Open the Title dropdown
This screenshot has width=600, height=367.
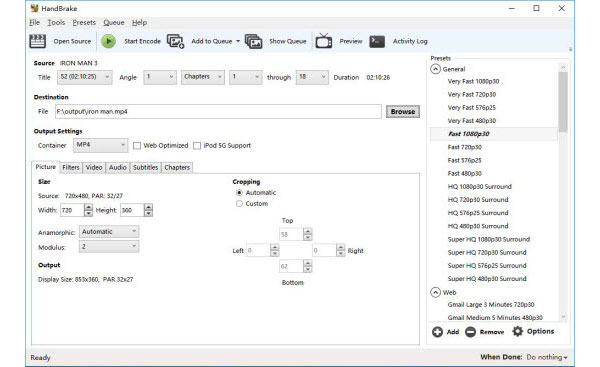tap(85, 77)
